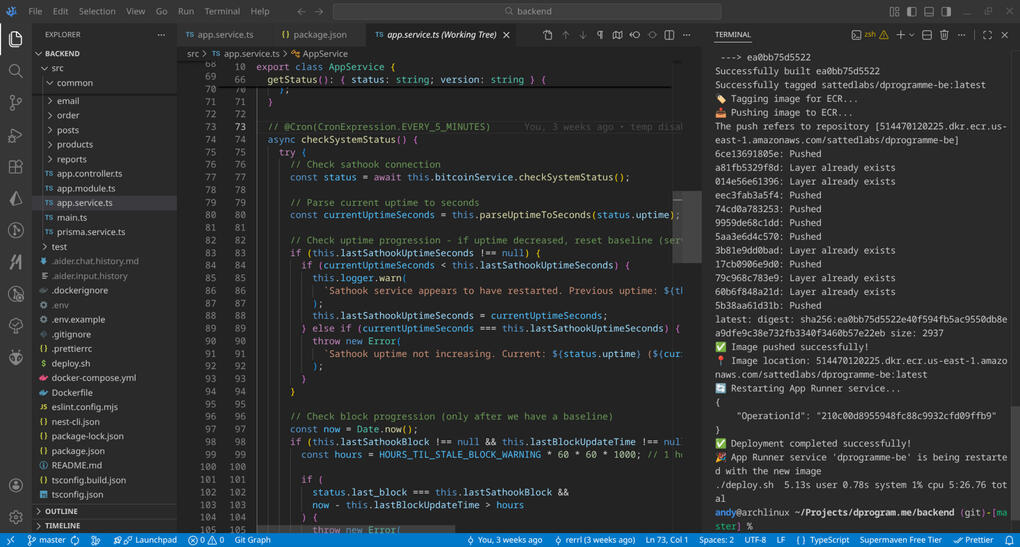The width and height of the screenshot is (1020, 547).
Task: Open the Search view in activity bar
Action: point(16,71)
